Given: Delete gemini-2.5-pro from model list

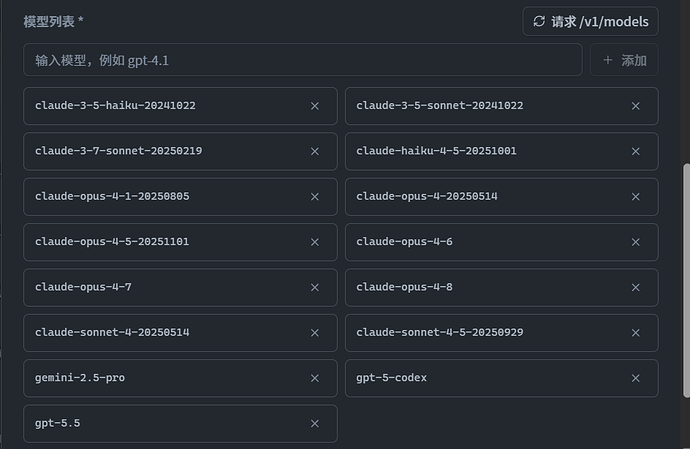Looking at the screenshot, I should (315, 378).
